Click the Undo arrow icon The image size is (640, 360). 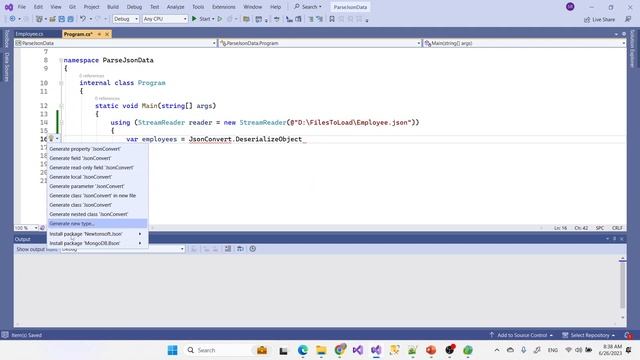click(x=83, y=19)
